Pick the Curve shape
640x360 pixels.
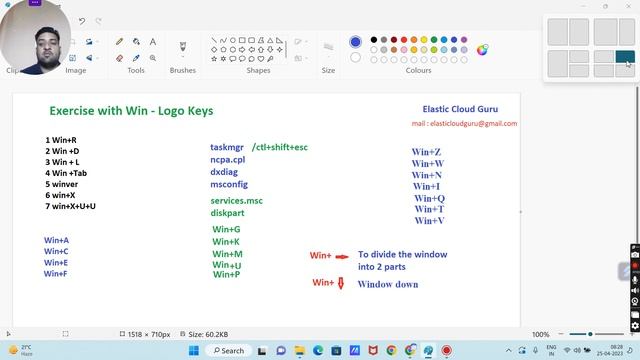coord(223,40)
